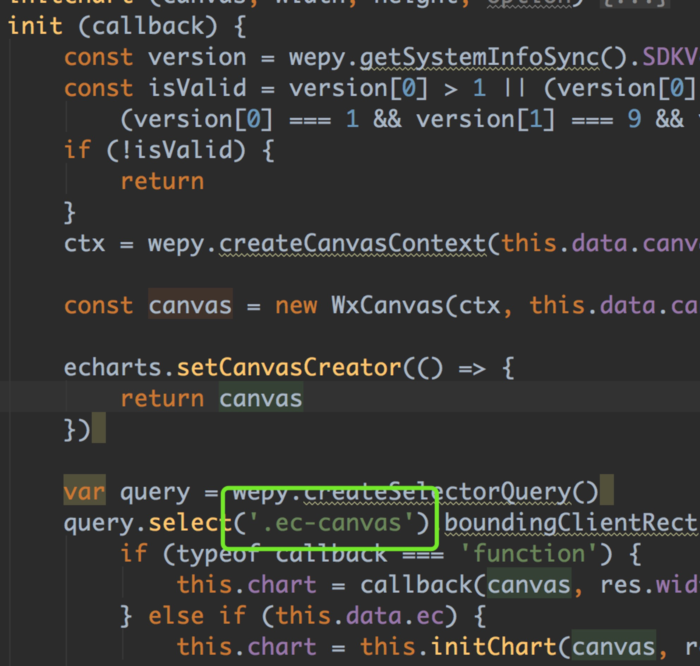Click the highlighted var keyword
700x666 pixels.
click(85, 491)
